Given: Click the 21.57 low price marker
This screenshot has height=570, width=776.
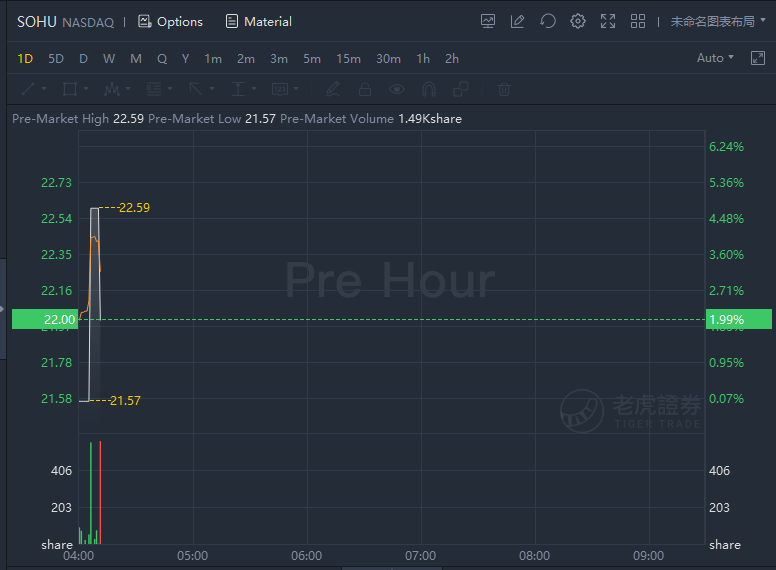Looking at the screenshot, I should [125, 401].
